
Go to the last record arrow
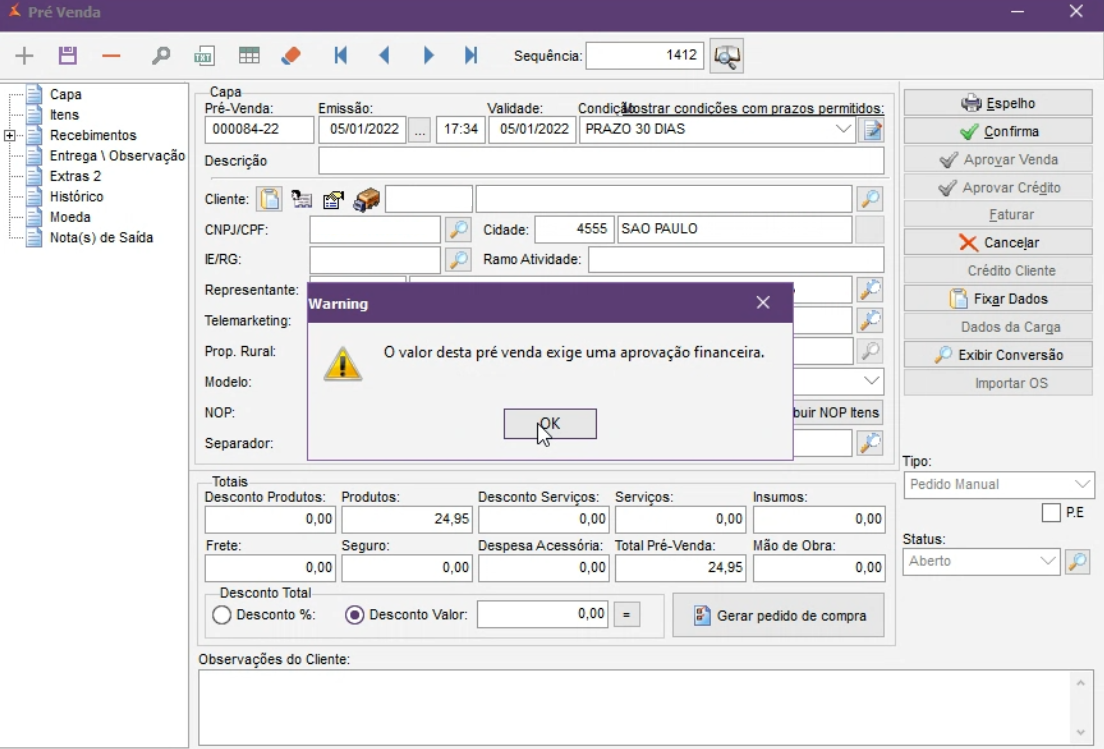pyautogui.click(x=471, y=56)
